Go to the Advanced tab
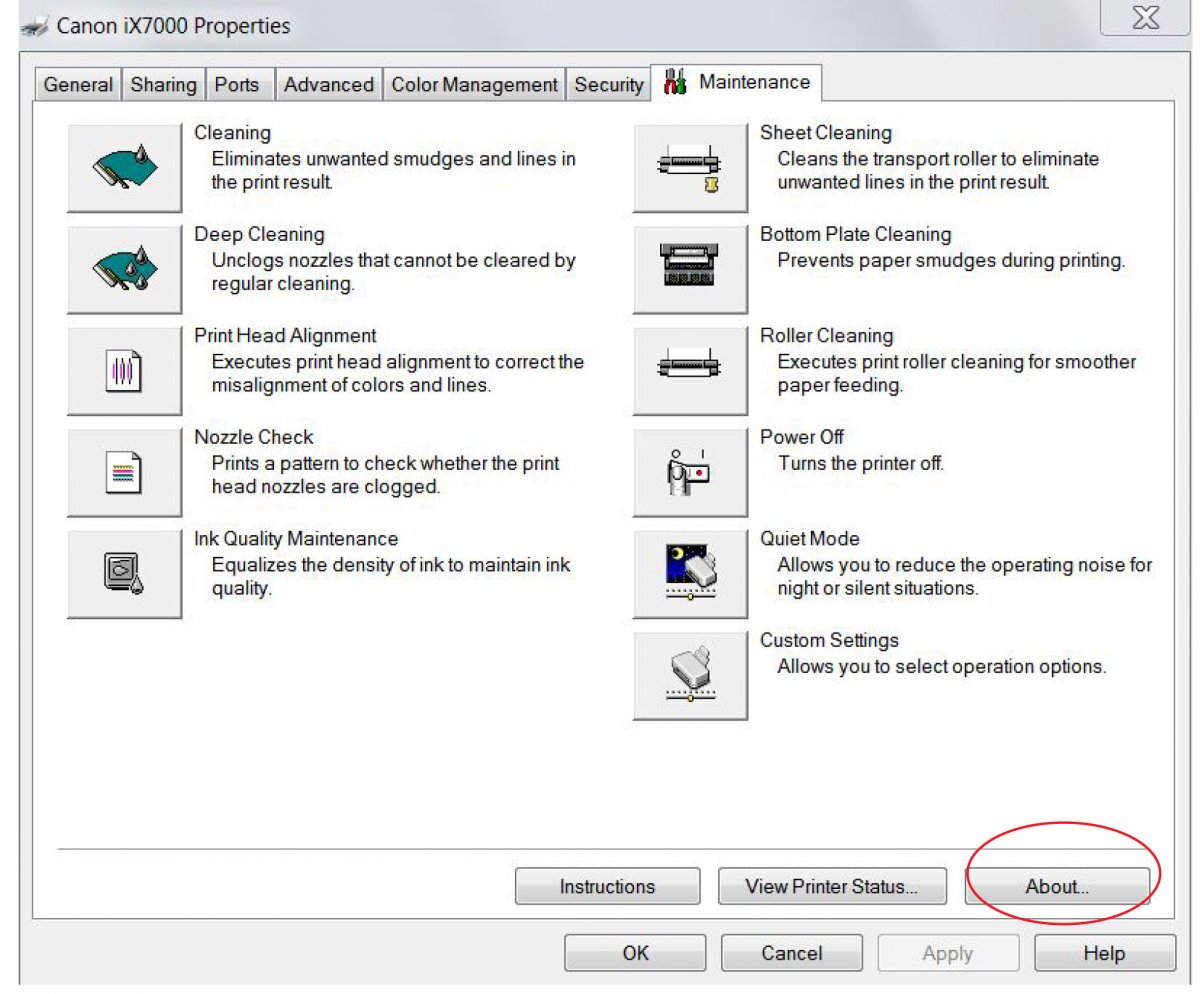Image resolution: width=1200 pixels, height=994 pixels. pyautogui.click(x=328, y=85)
